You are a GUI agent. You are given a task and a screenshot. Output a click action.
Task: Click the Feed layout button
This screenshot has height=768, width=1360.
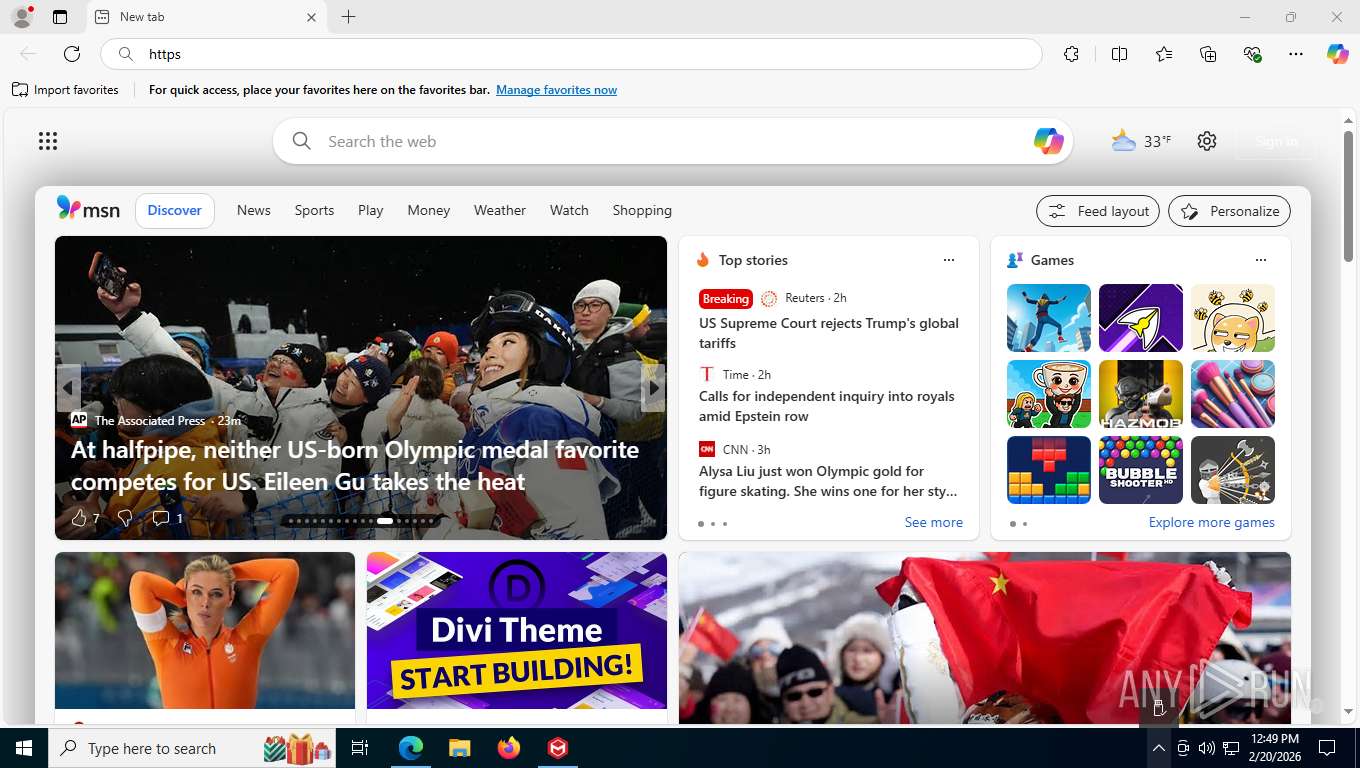click(x=1098, y=211)
